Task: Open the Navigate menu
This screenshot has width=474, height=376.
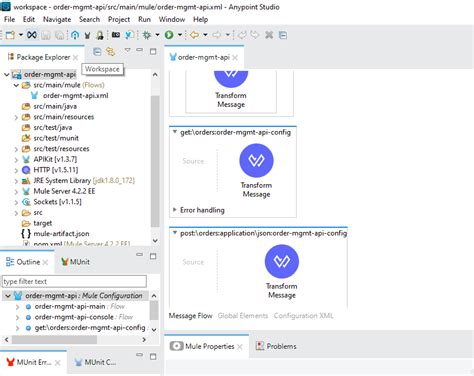Action: pyautogui.click(x=57, y=19)
